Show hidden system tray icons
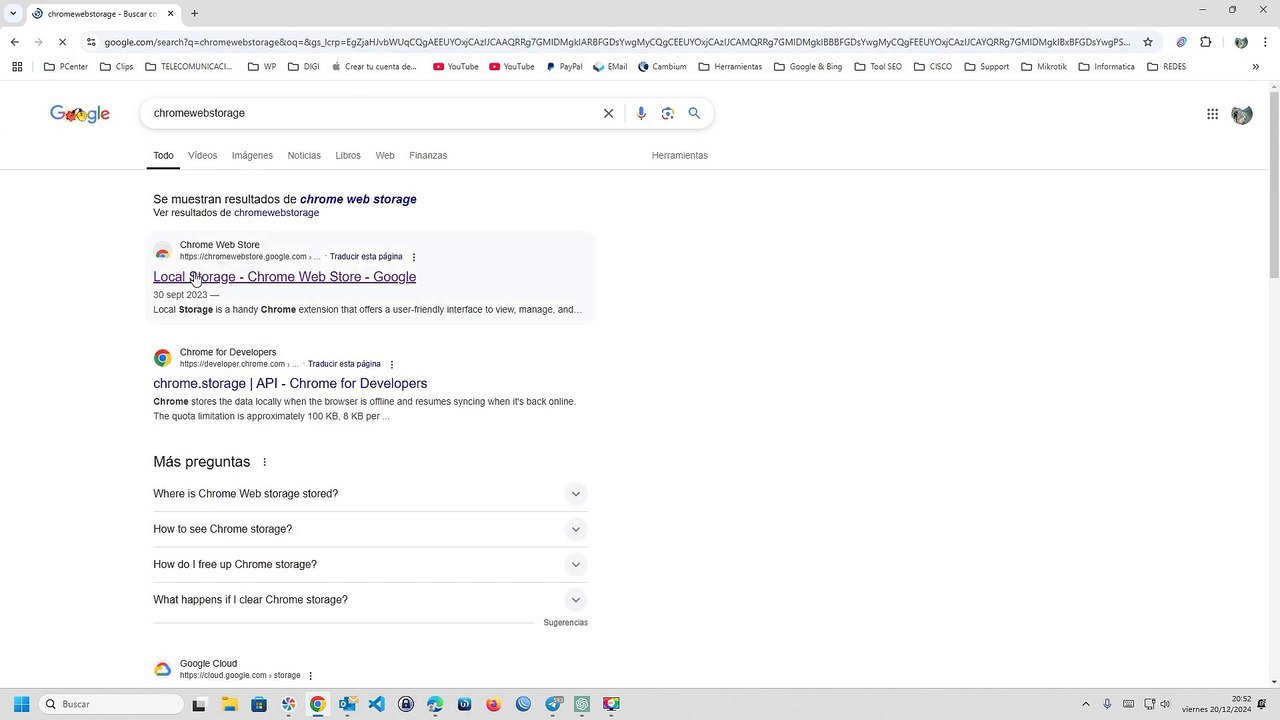The image size is (1280, 720). click(1086, 704)
